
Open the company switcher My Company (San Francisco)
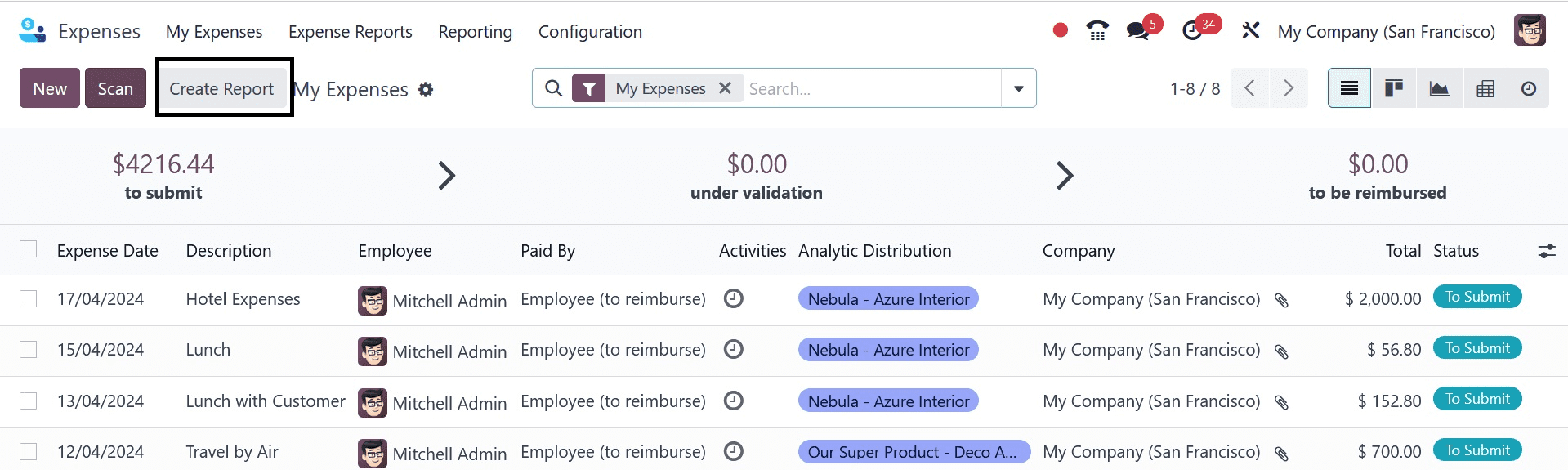click(x=1387, y=32)
